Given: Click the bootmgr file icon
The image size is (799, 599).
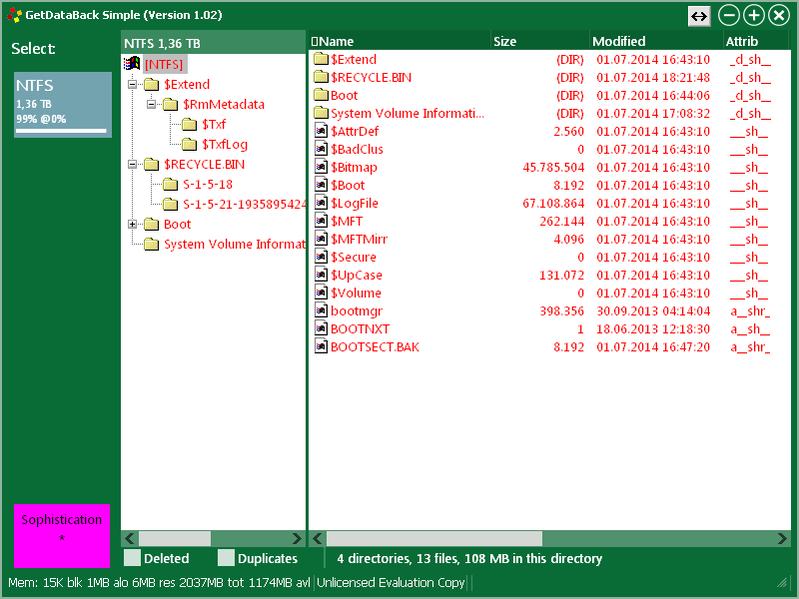Looking at the screenshot, I should 321,310.
